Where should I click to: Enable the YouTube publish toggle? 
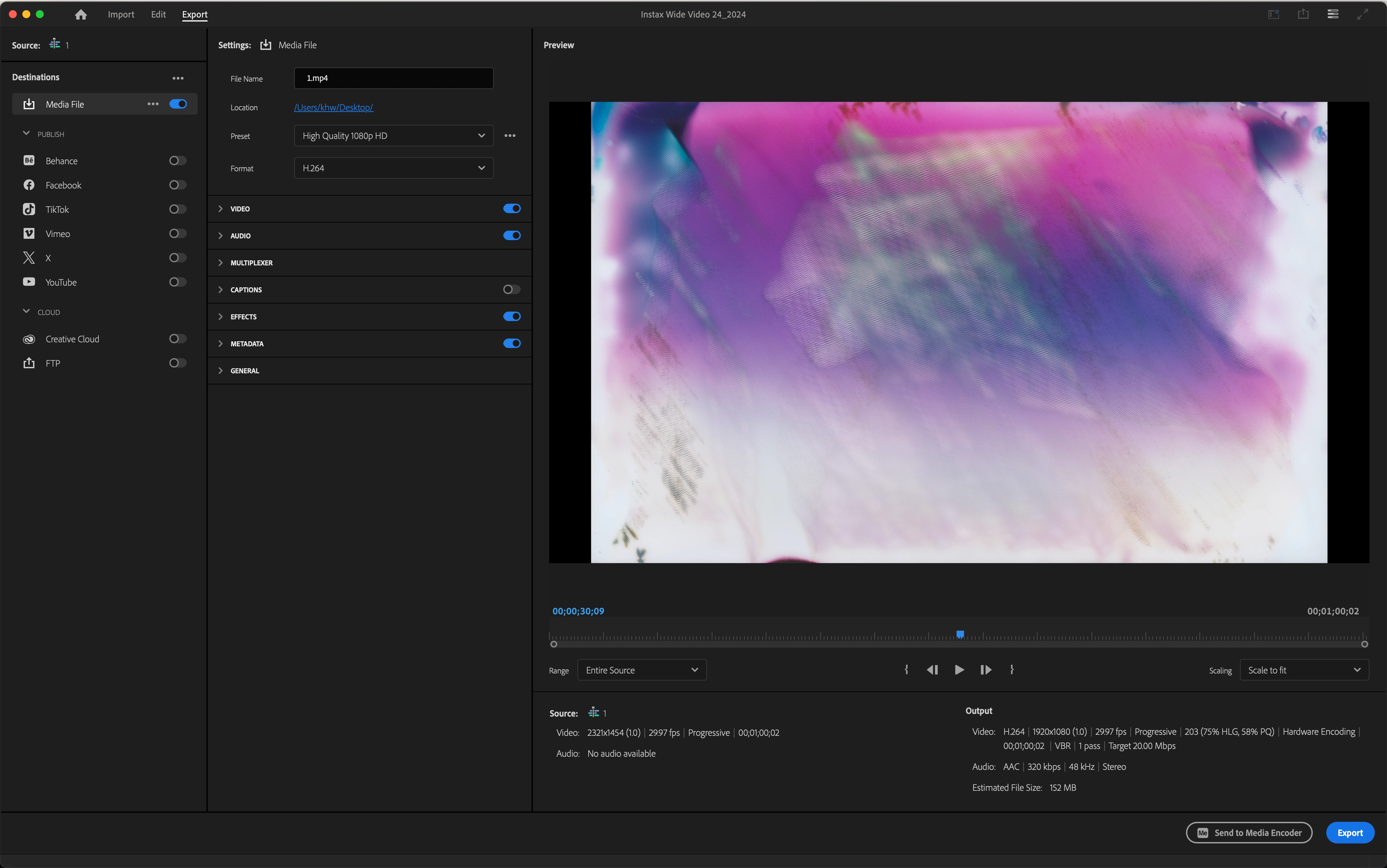pyautogui.click(x=177, y=282)
